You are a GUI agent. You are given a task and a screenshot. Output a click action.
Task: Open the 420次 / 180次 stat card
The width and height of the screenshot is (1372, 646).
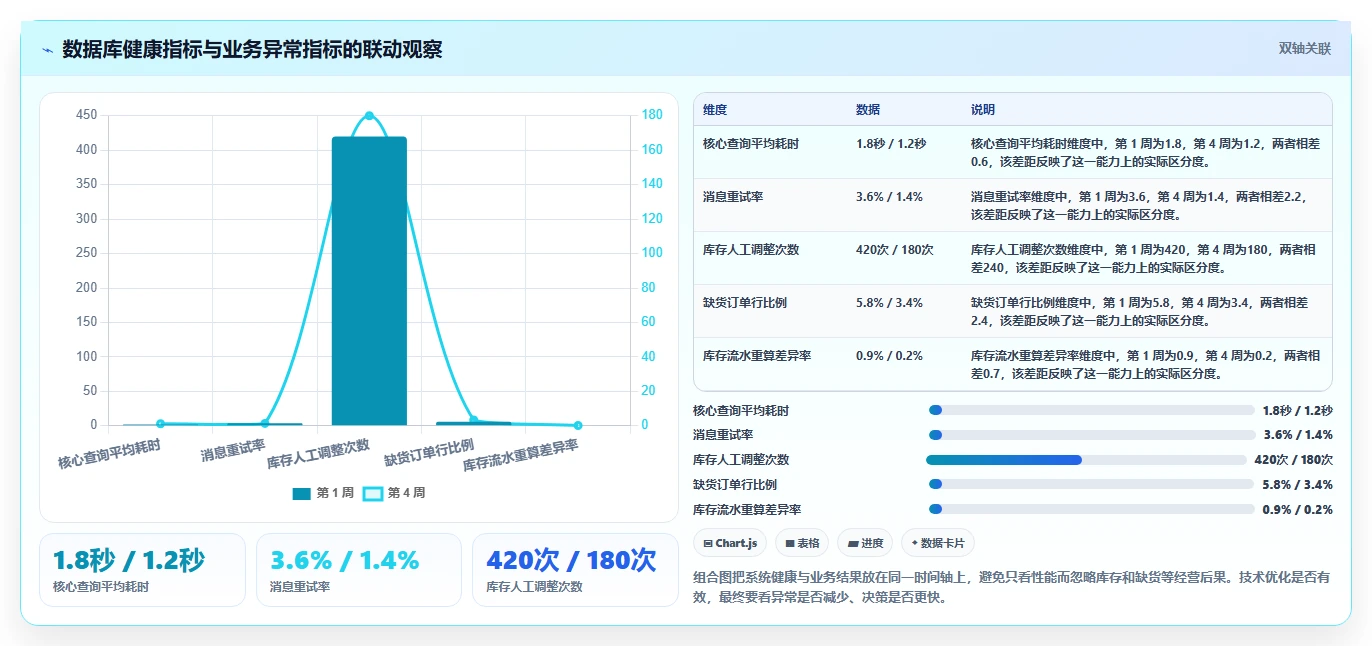pos(575,570)
